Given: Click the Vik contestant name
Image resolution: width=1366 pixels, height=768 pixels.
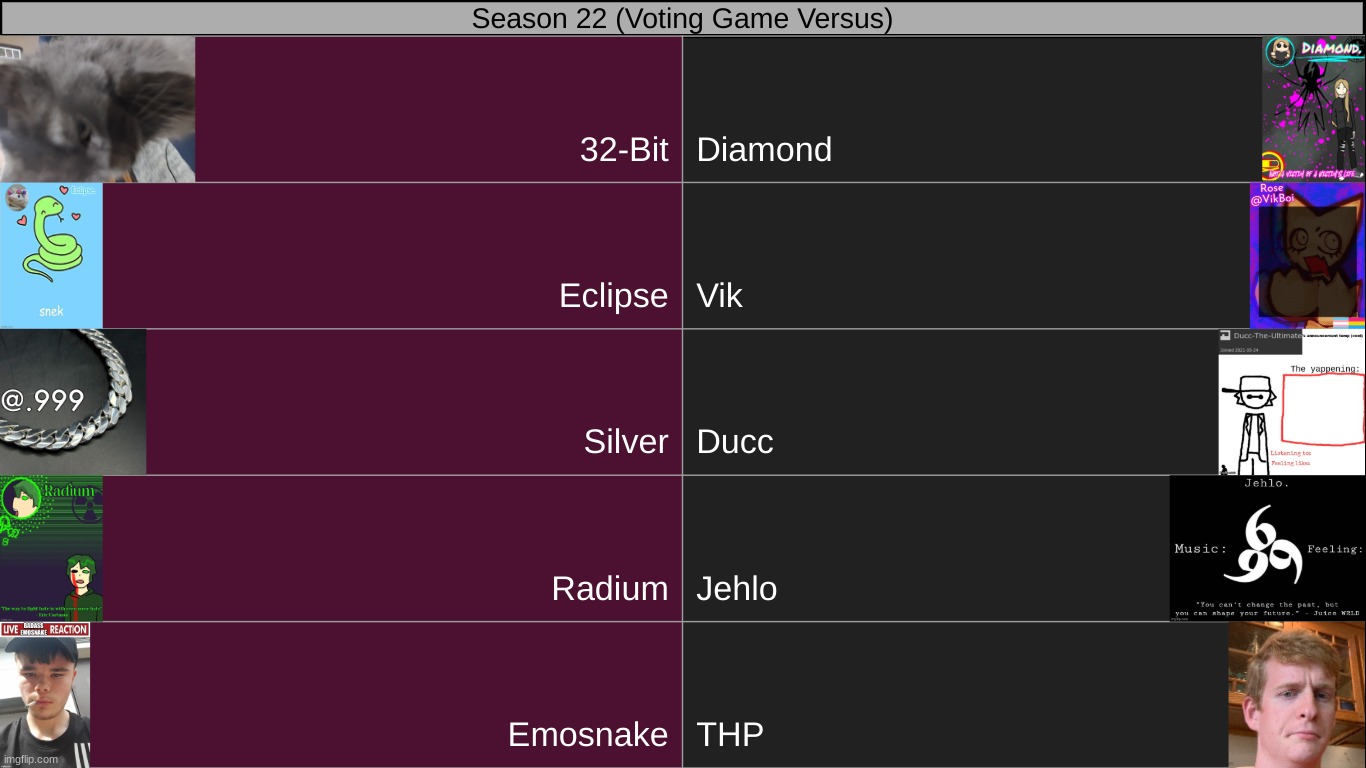Looking at the screenshot, I should click(x=719, y=296).
